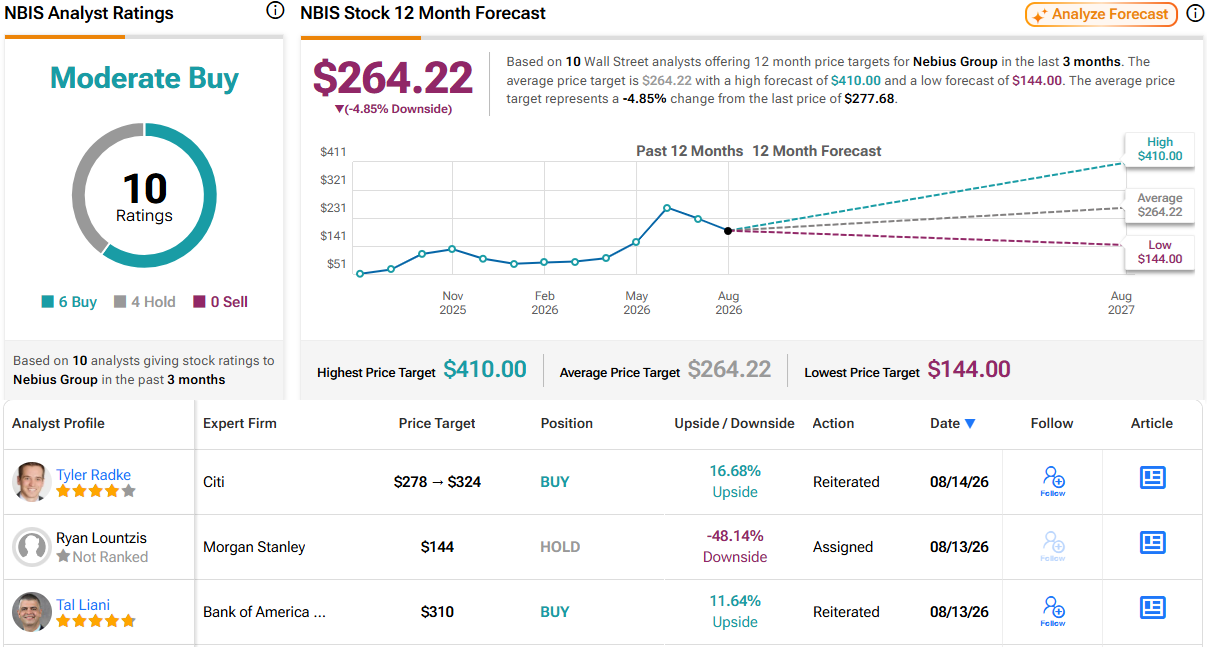Click the Expert Firm column header
The image size is (1207, 647).
point(240,423)
